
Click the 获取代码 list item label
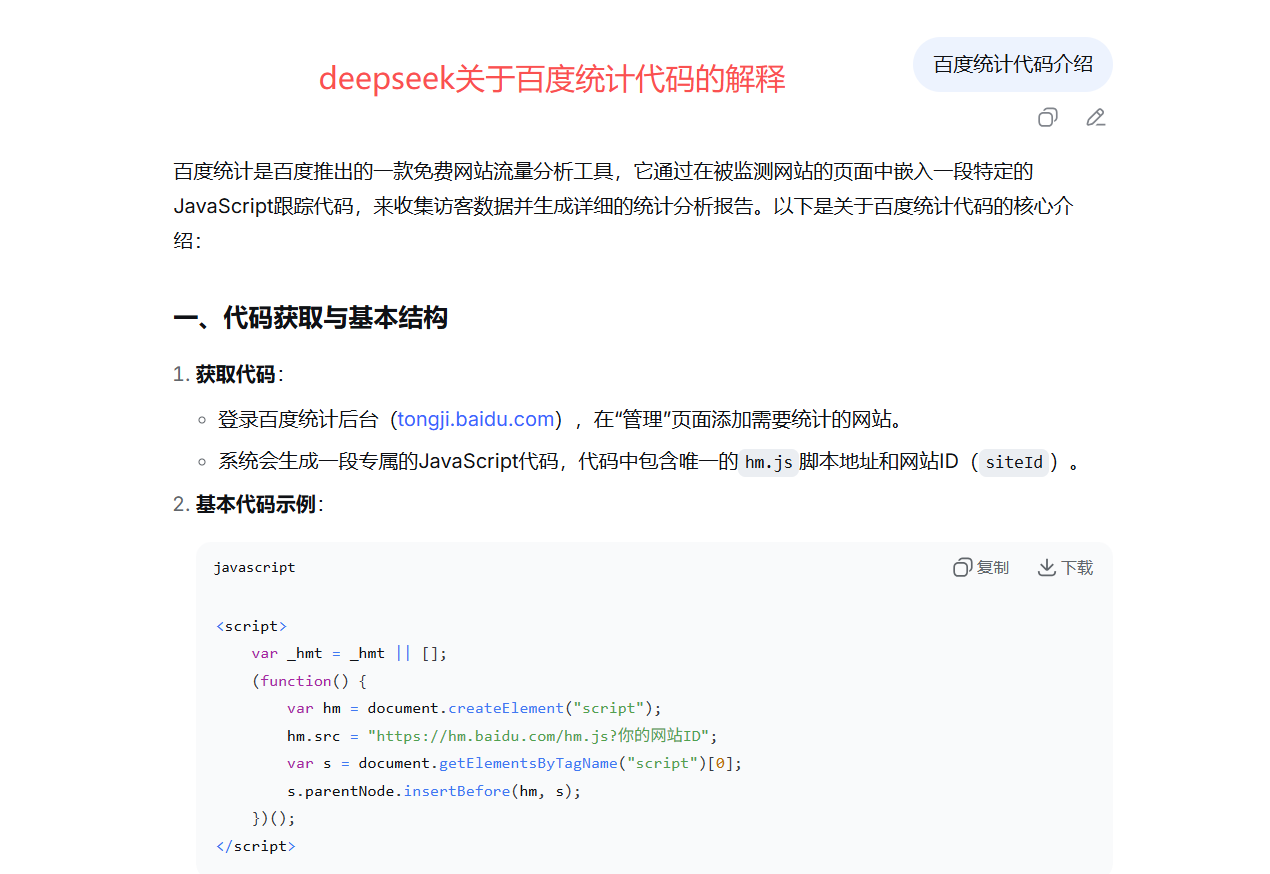coord(235,374)
